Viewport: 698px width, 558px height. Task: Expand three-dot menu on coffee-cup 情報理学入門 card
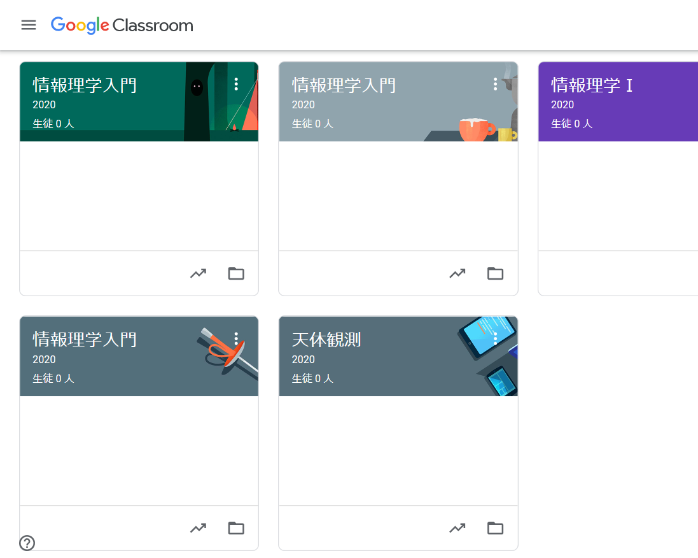pos(495,85)
